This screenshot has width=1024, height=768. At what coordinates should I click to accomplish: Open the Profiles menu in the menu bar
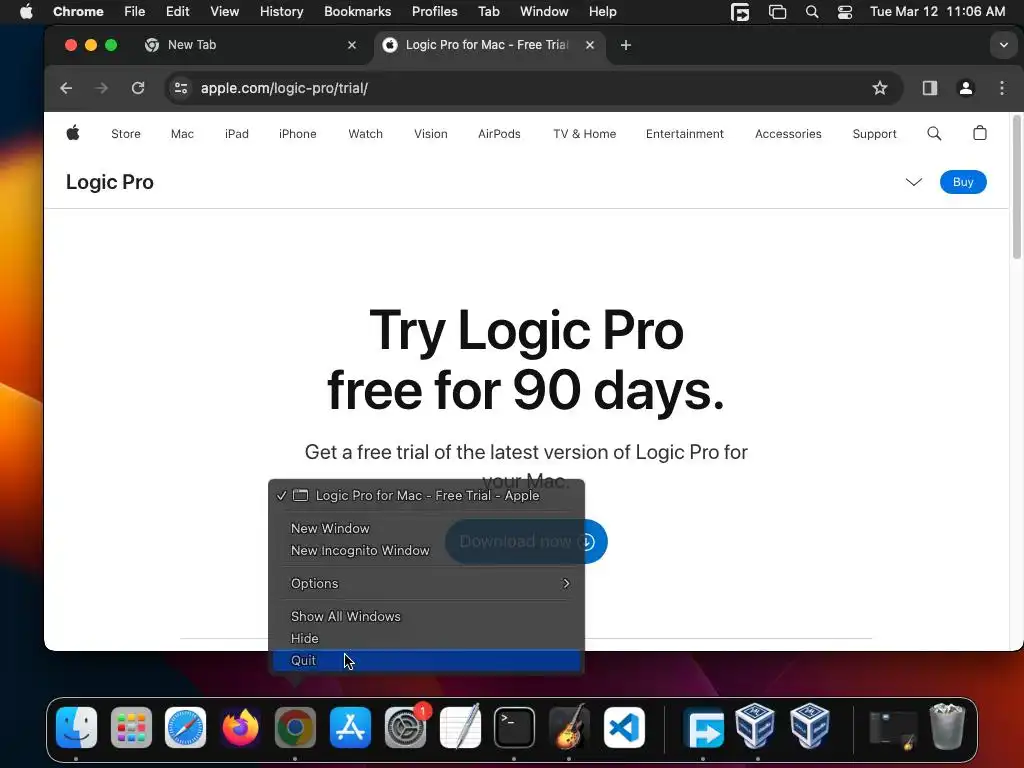pos(434,12)
